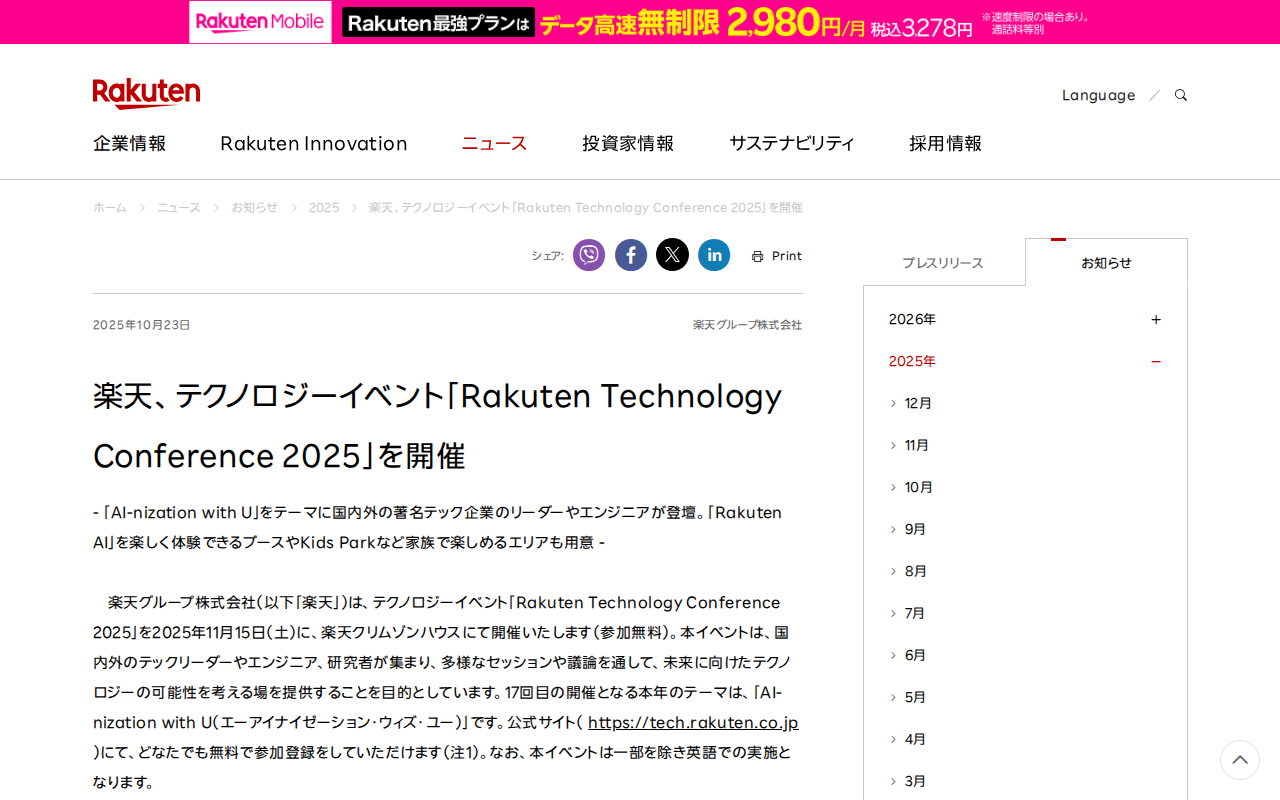Share article on X
This screenshot has width=1280, height=800.
pyautogui.click(x=672, y=255)
